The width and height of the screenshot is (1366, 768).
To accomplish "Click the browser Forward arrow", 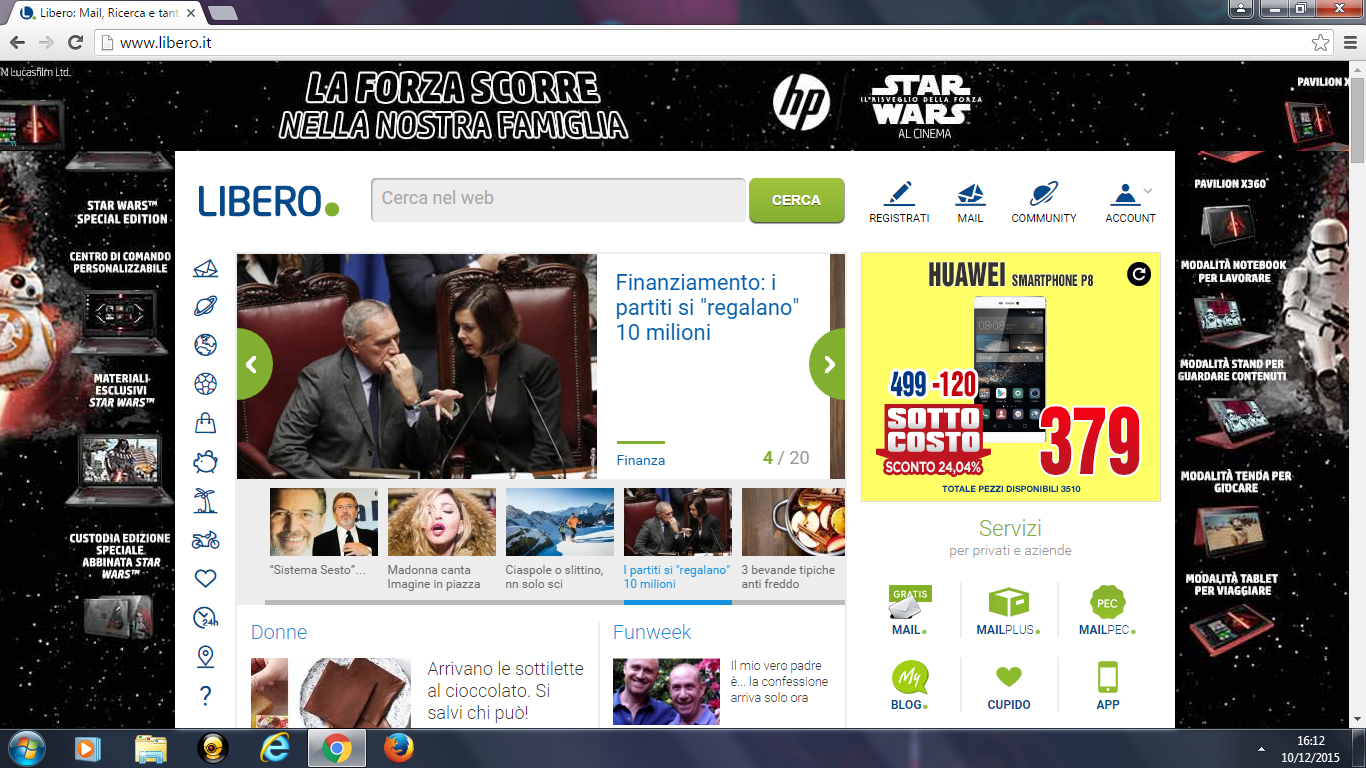I will (x=46, y=43).
